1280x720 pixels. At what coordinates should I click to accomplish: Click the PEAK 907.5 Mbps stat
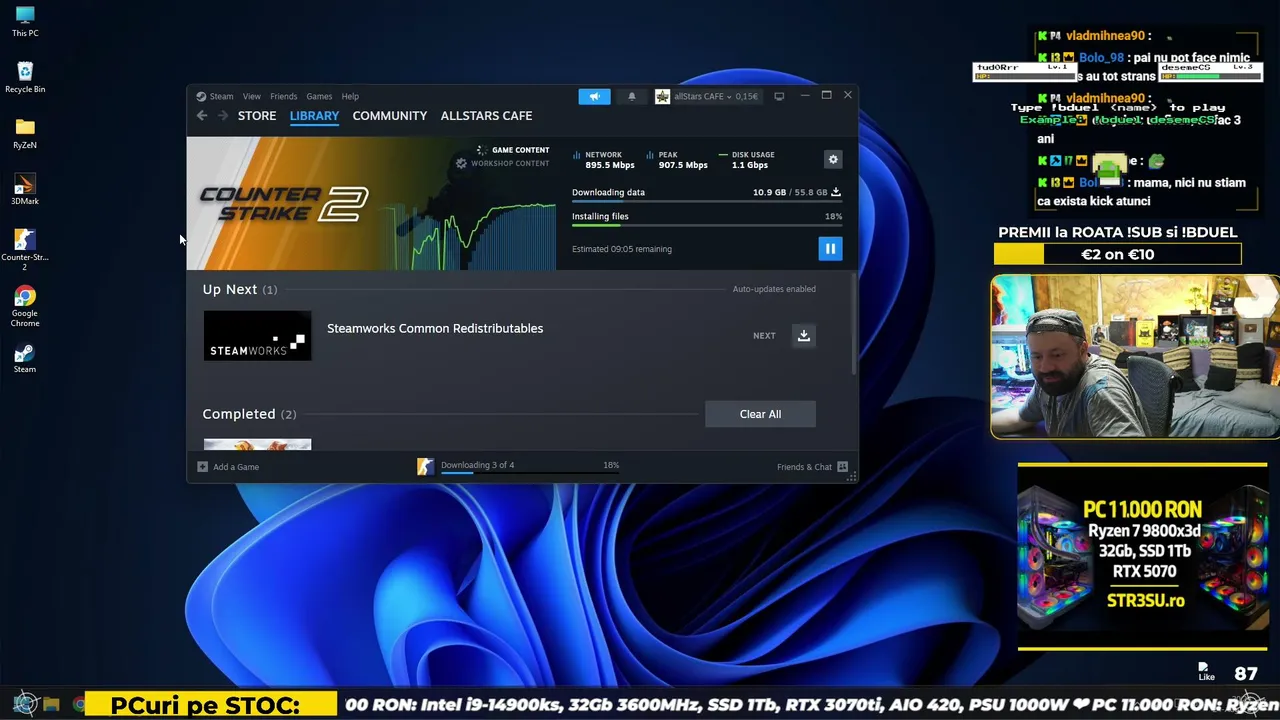(x=677, y=160)
